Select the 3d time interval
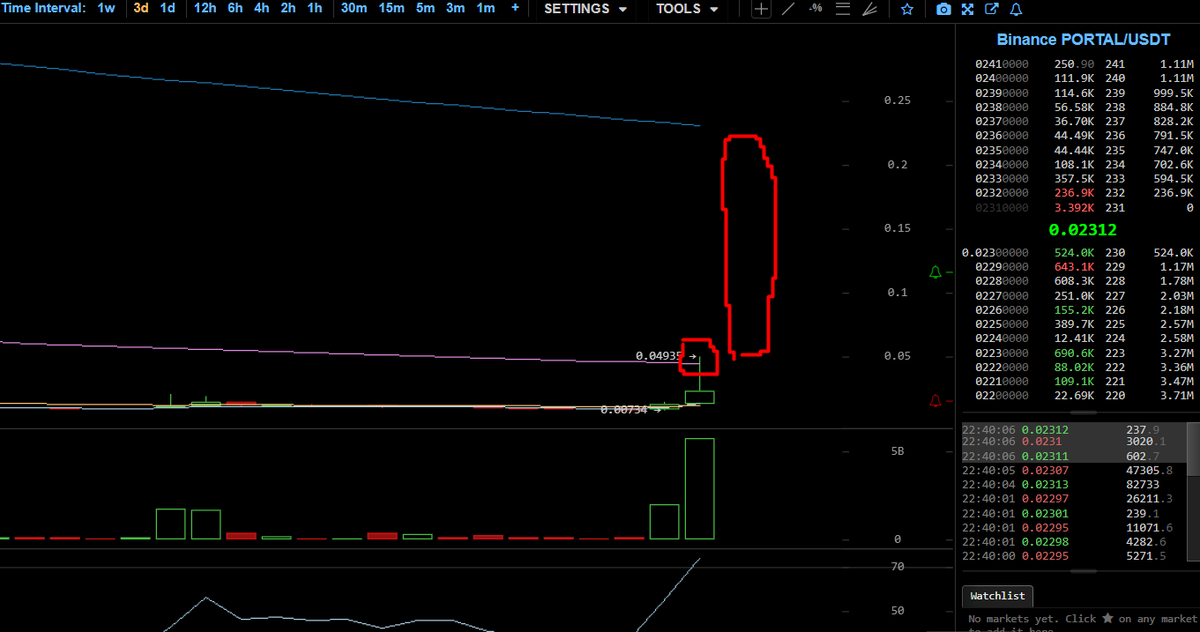Screen dimensions: 1200x632 coord(141,8)
